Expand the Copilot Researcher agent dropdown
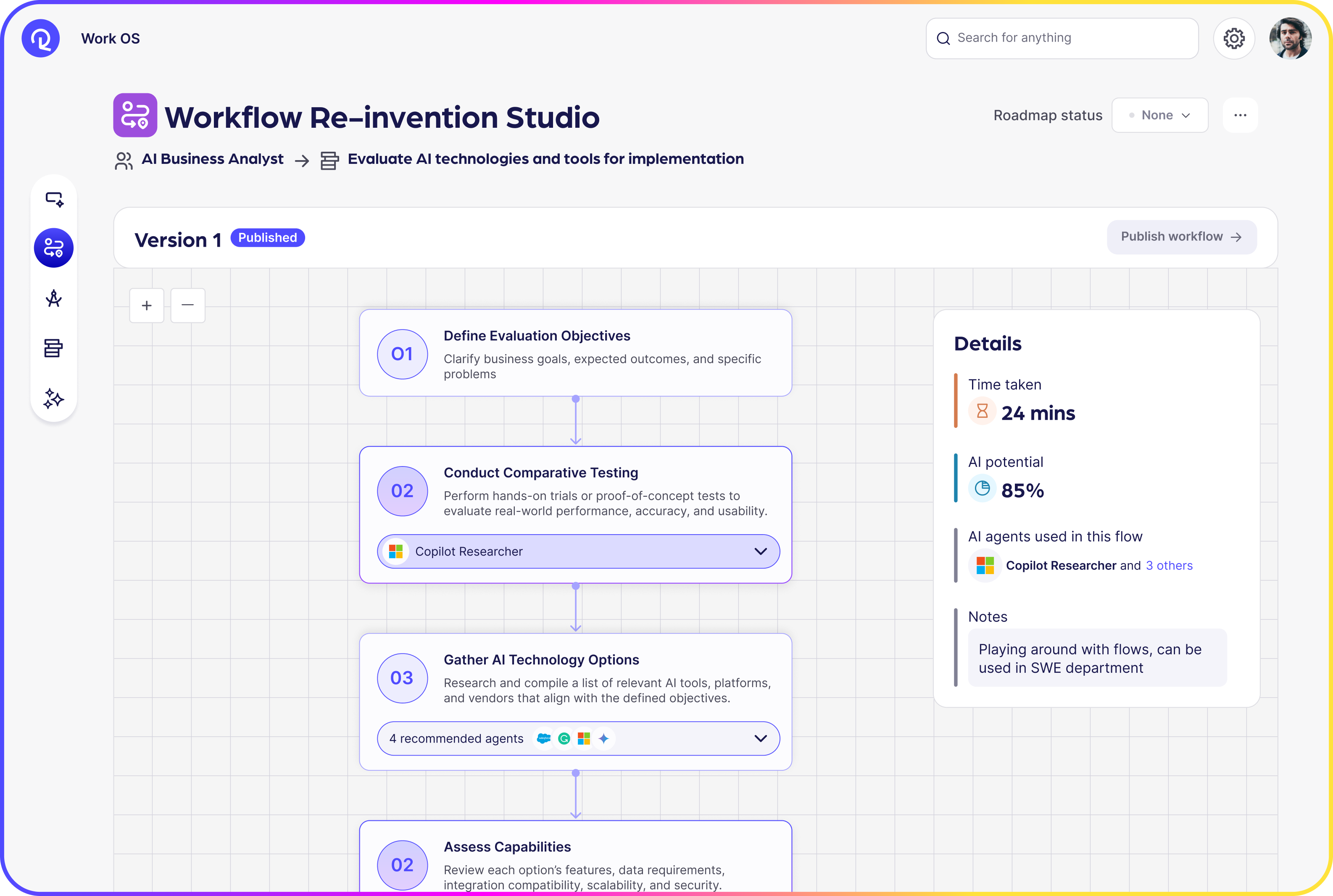This screenshot has height=896, width=1333. (760, 551)
